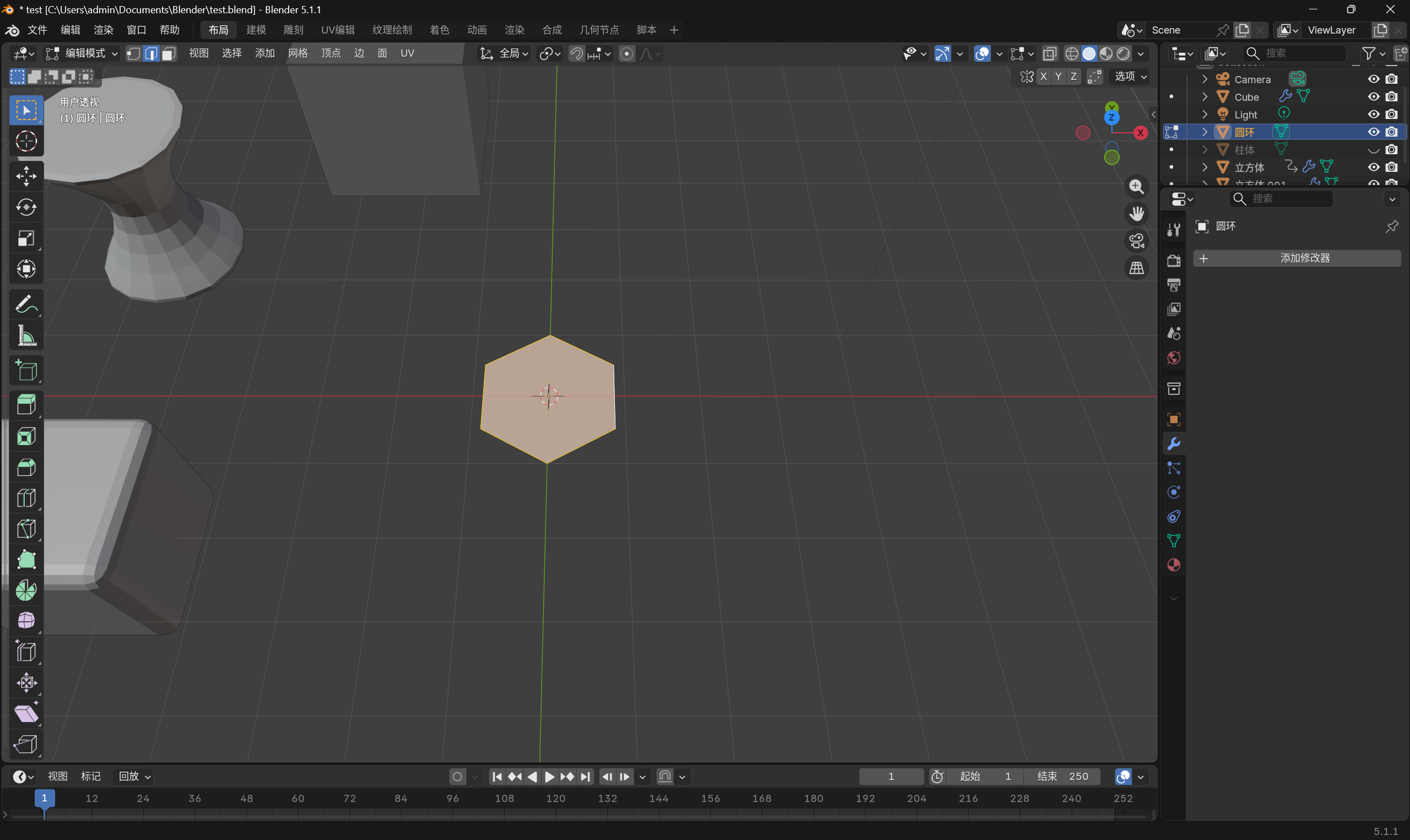
Task: Enable face select mode
Action: [168, 53]
